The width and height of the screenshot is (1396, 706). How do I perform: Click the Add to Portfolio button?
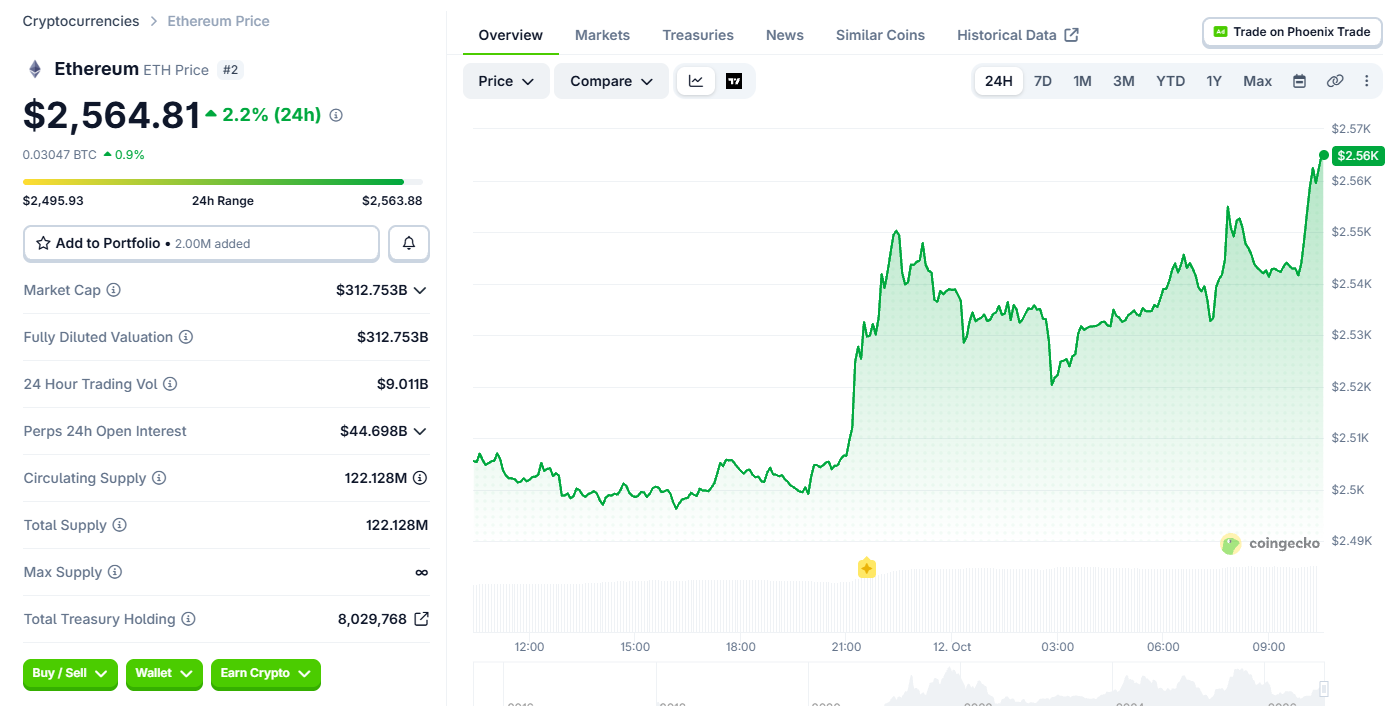(x=201, y=243)
